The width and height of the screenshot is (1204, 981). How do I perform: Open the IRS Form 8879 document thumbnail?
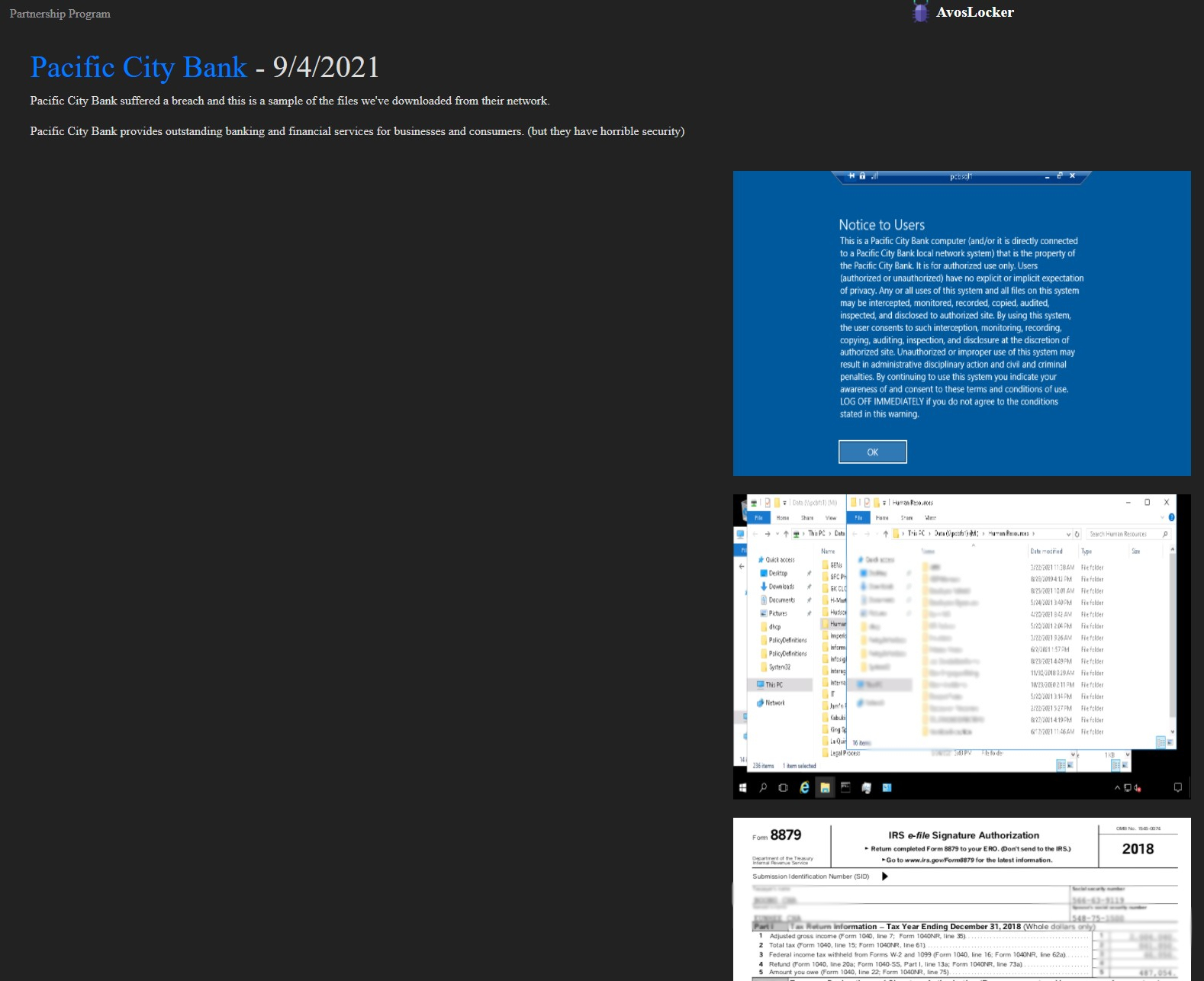(962, 899)
